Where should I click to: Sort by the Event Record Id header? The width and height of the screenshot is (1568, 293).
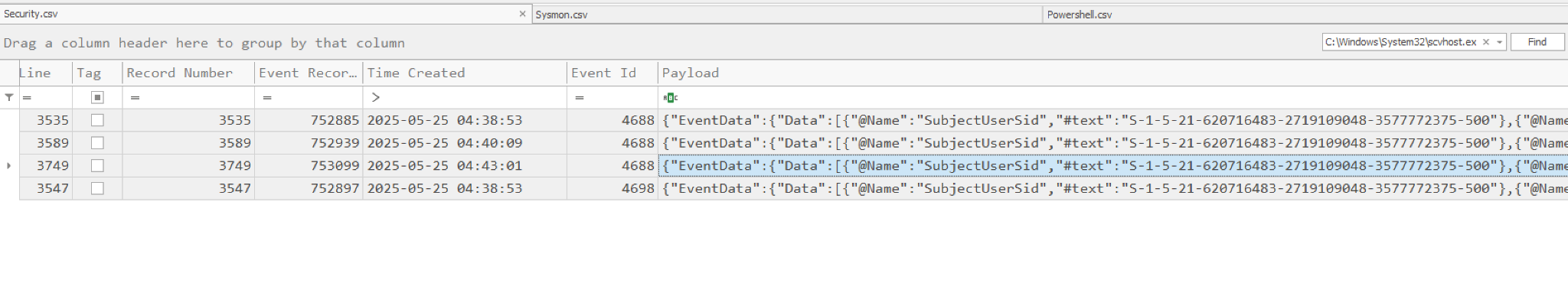pyautogui.click(x=309, y=73)
